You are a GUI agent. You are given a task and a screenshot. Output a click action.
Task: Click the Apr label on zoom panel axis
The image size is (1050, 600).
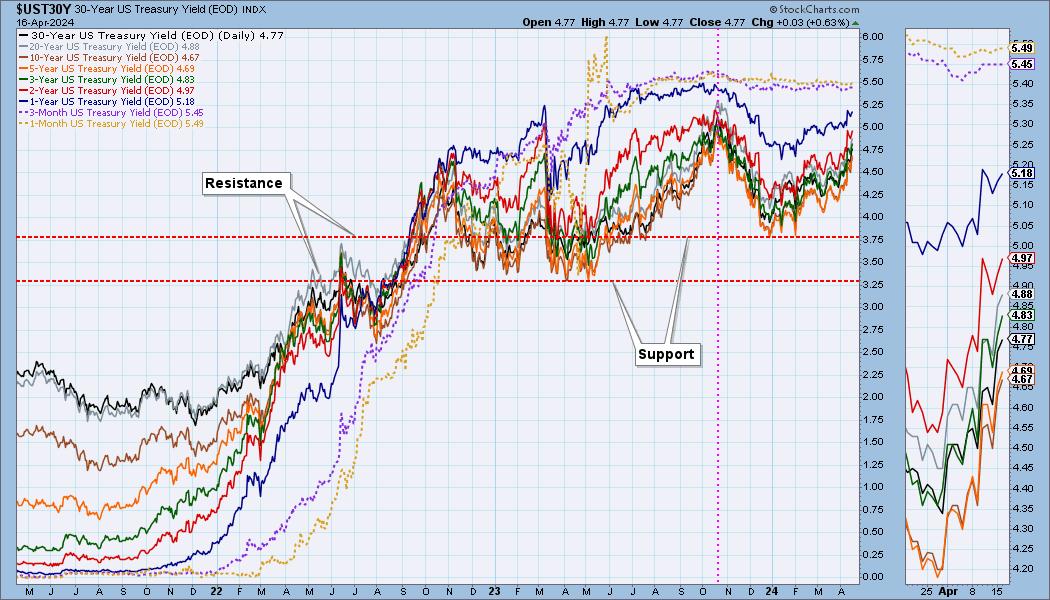coord(947,592)
